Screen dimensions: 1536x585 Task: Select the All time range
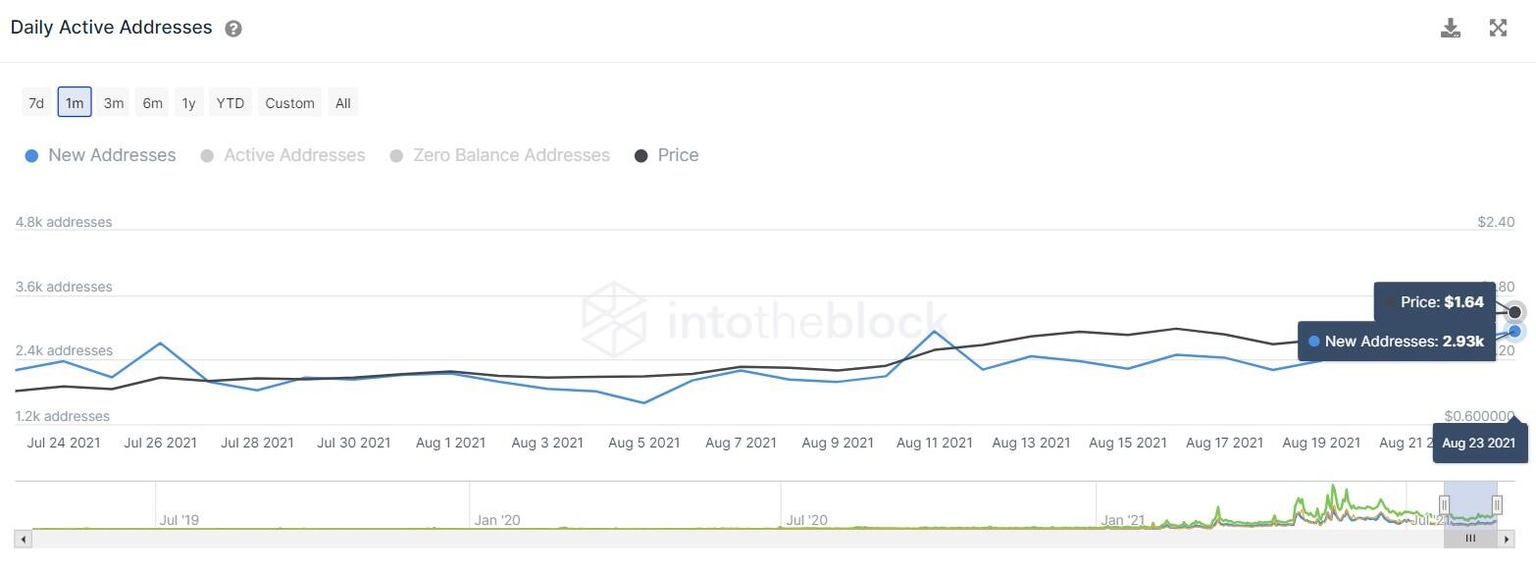tap(343, 102)
